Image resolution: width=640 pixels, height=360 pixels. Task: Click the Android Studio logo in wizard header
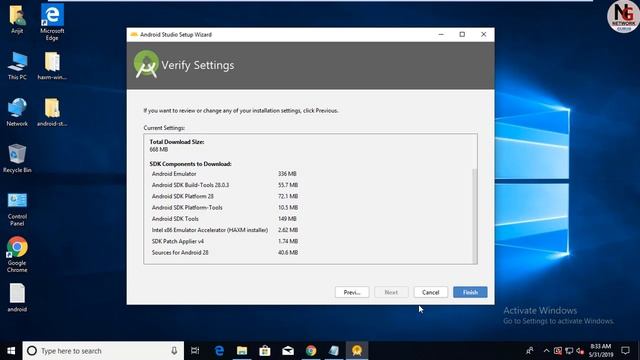click(146, 64)
